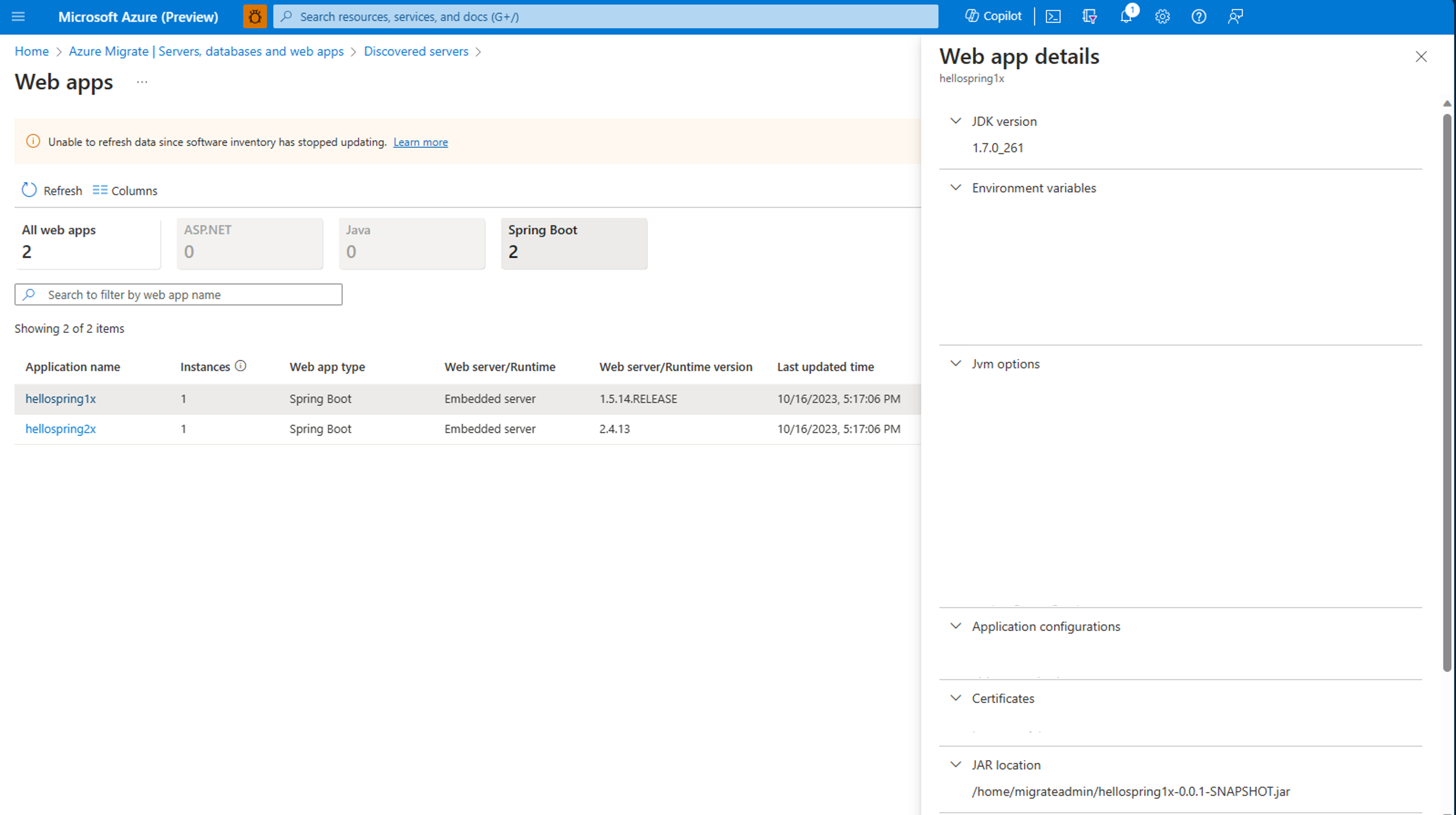Click the web app name filter box
This screenshot has height=815, width=1456.
point(179,295)
